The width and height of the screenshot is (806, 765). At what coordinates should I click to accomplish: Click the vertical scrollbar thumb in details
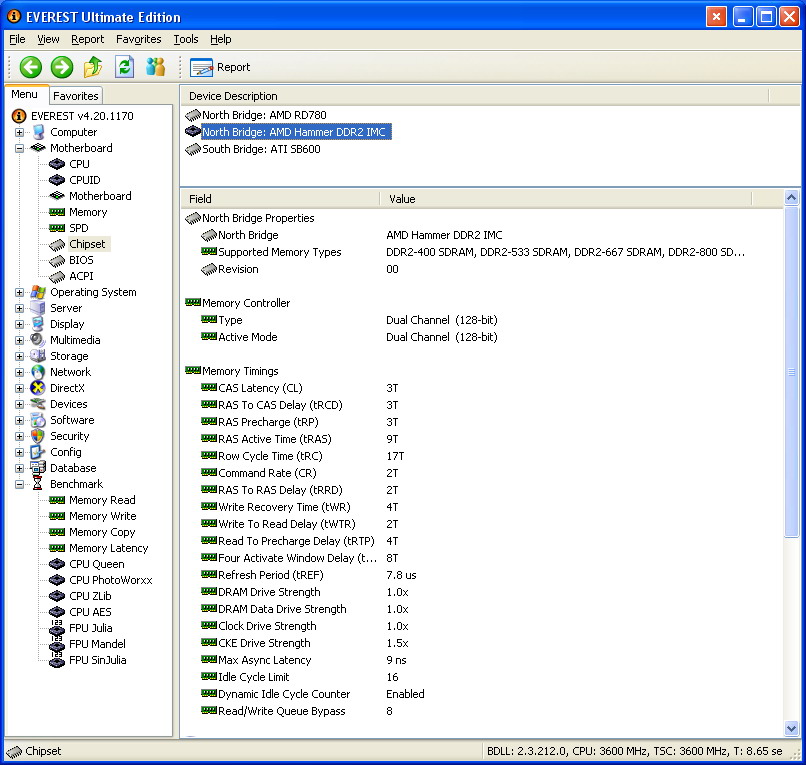point(792,371)
